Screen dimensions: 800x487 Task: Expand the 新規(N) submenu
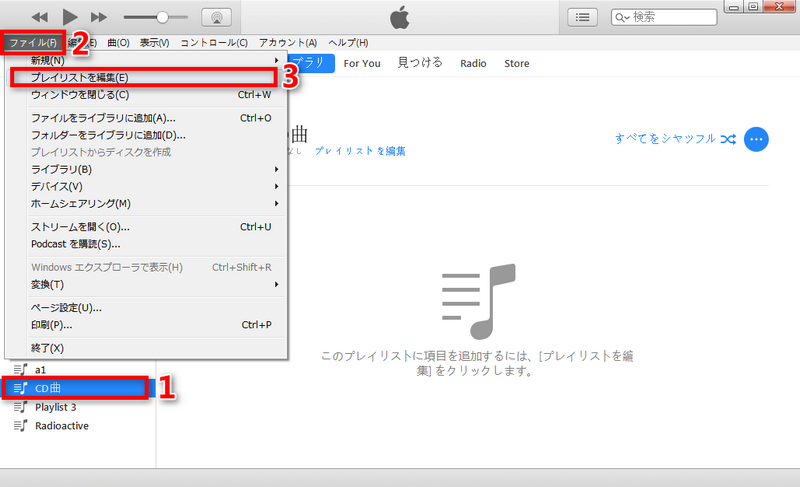click(146, 61)
